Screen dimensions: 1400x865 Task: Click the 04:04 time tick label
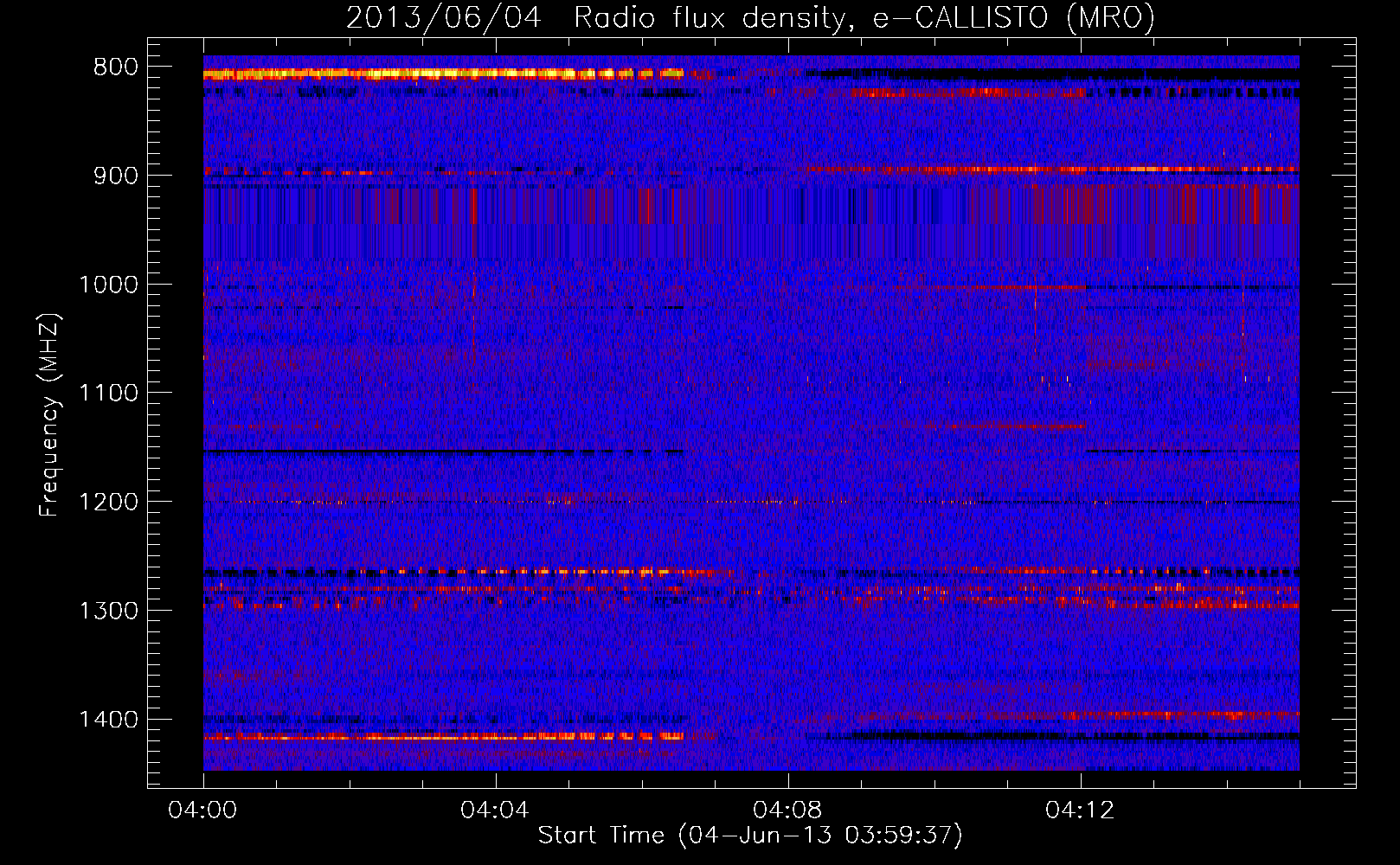point(495,811)
